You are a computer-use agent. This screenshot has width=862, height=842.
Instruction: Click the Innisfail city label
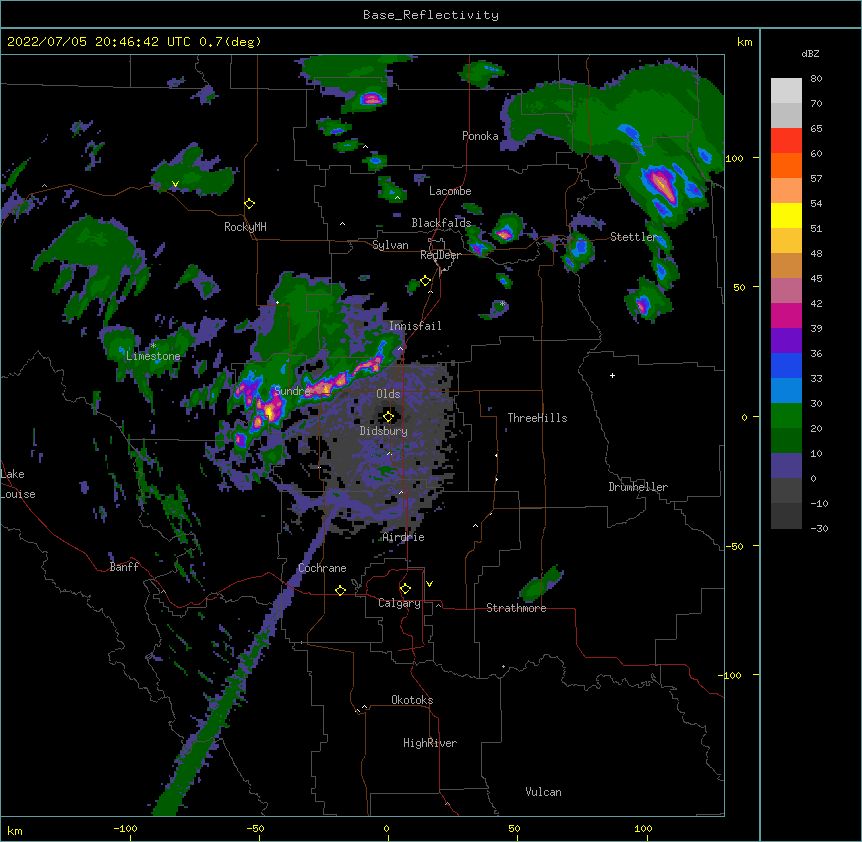[x=415, y=326]
